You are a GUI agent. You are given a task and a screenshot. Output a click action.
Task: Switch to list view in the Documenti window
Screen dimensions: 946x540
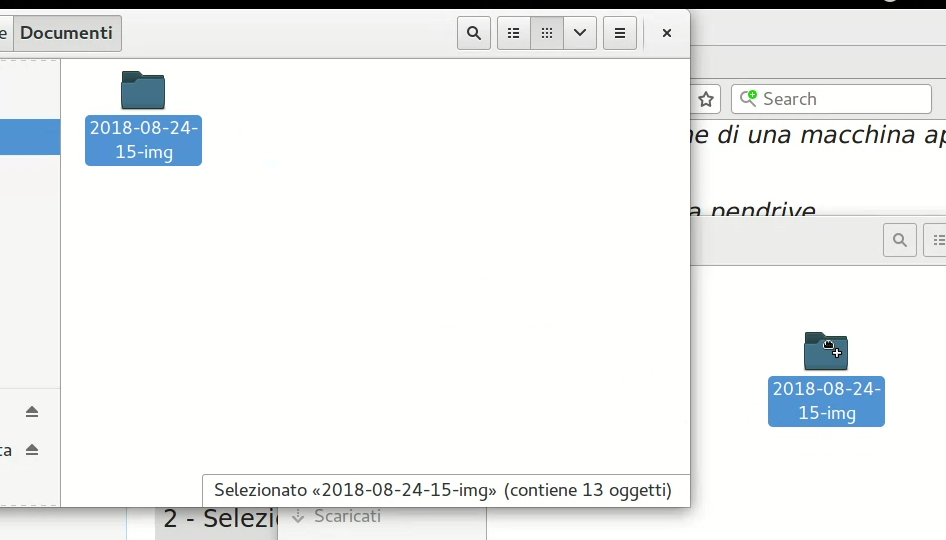[514, 33]
